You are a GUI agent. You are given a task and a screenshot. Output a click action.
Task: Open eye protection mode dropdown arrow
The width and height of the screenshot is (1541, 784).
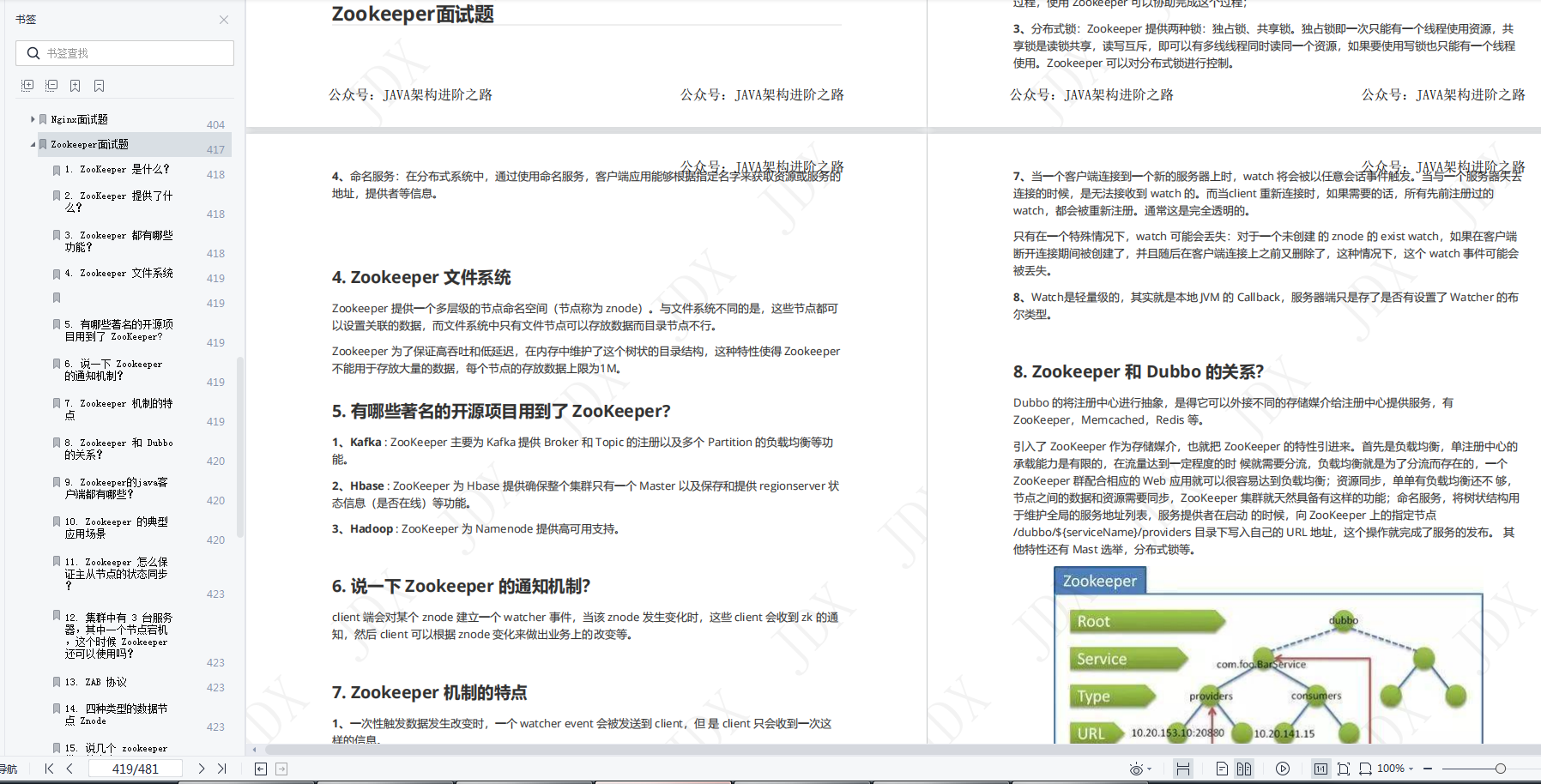(1150, 769)
